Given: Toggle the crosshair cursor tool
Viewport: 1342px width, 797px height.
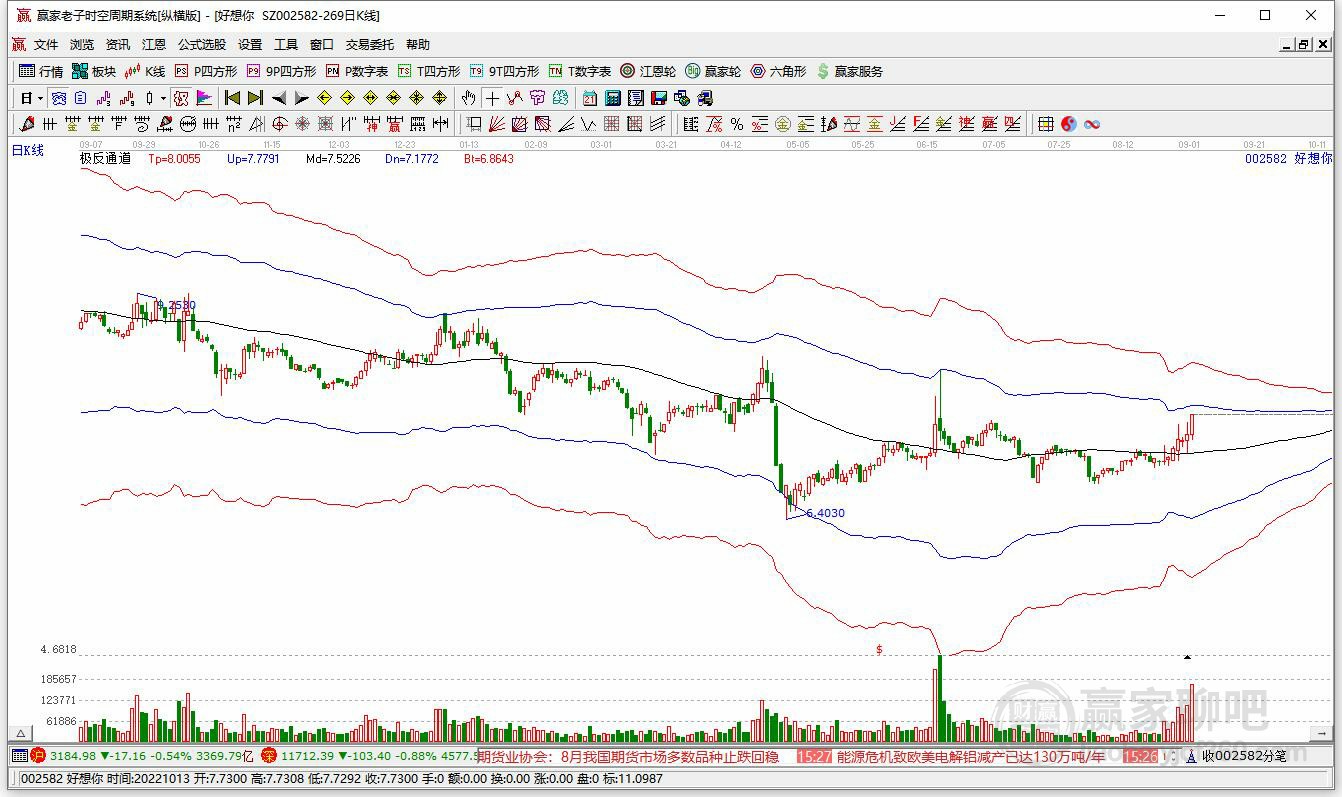Looking at the screenshot, I should 491,98.
